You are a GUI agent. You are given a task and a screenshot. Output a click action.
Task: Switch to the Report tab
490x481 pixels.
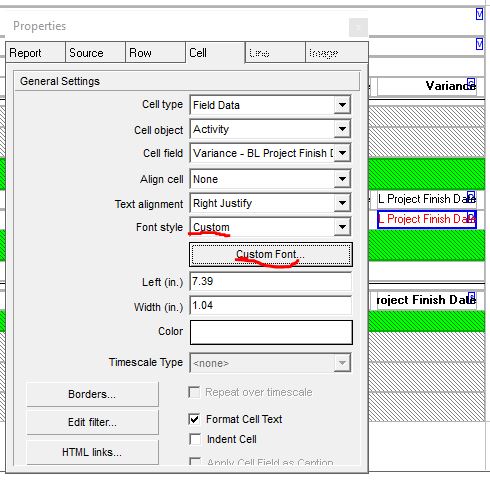coord(35,53)
